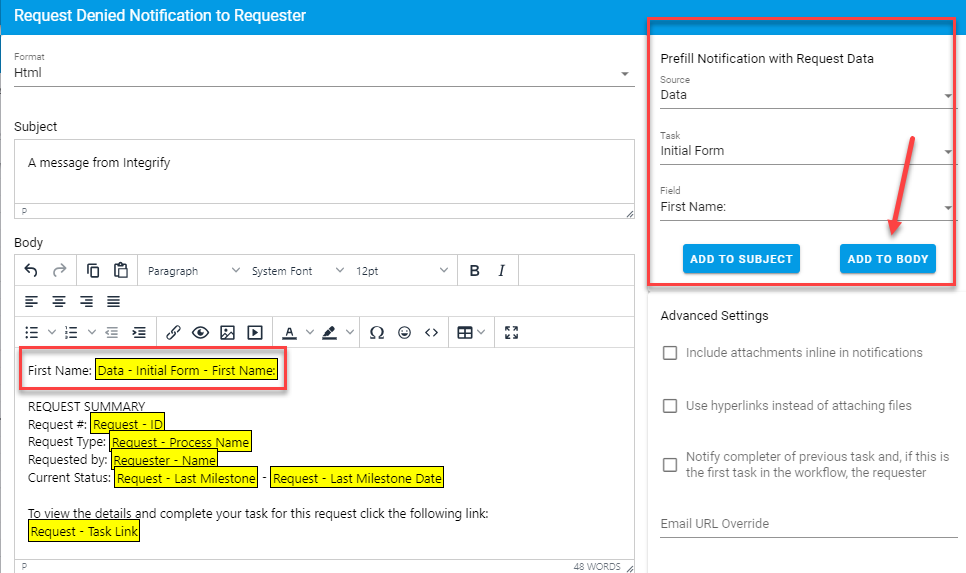966x573 pixels.
Task: Click the Add to Subject button
Action: tap(741, 259)
